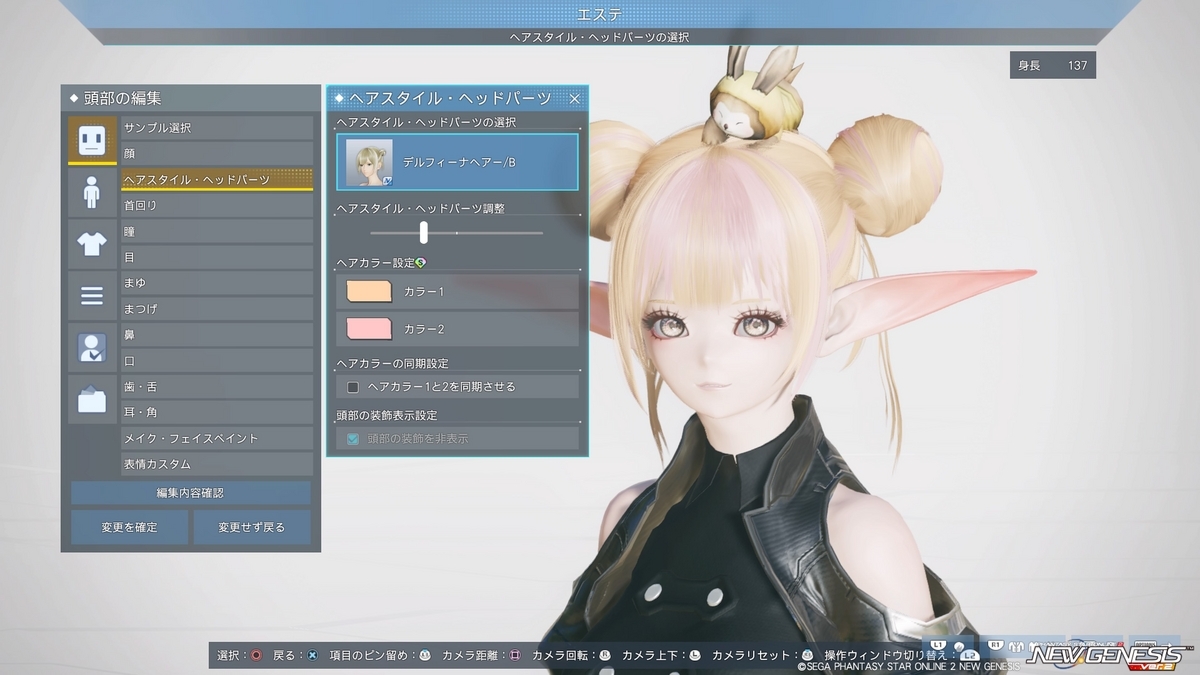The width and height of the screenshot is (1200, 675).
Task: Select ヘアスタイル・ヘッドパーツ menu entry
Action: coord(217,179)
